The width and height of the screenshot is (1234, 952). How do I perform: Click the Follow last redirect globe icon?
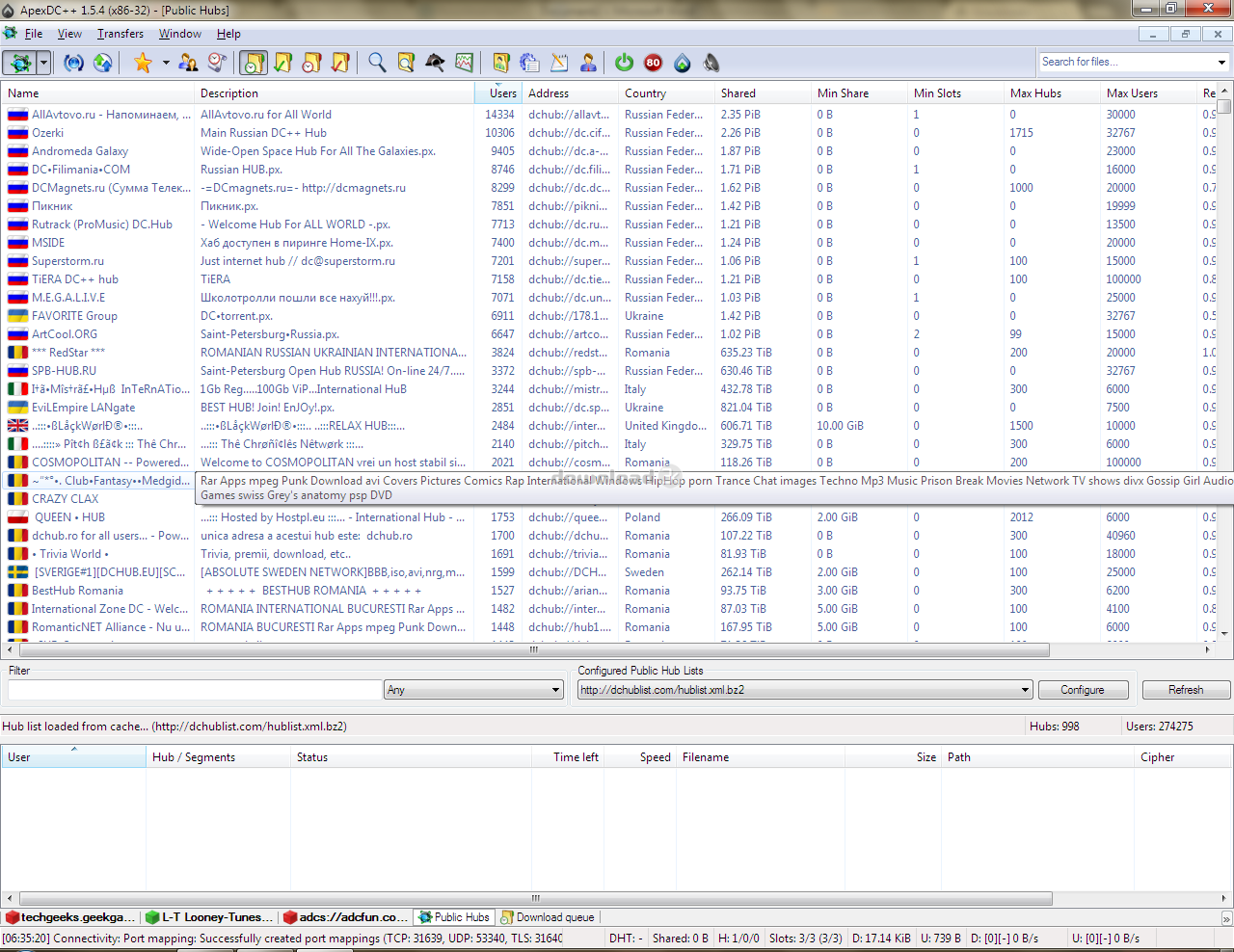tap(102, 64)
